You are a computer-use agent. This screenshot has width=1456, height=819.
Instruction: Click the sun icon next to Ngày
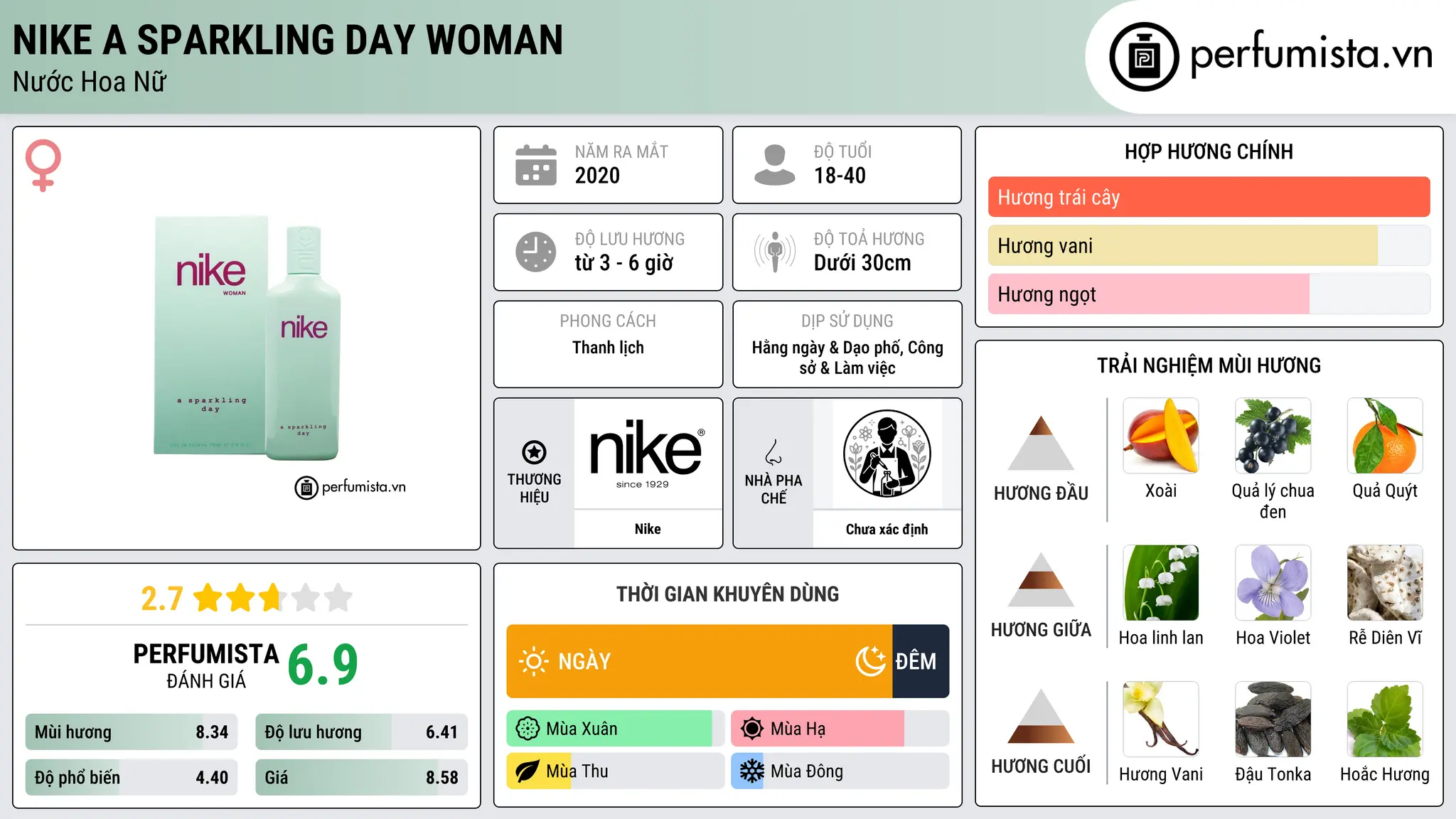pos(533,661)
